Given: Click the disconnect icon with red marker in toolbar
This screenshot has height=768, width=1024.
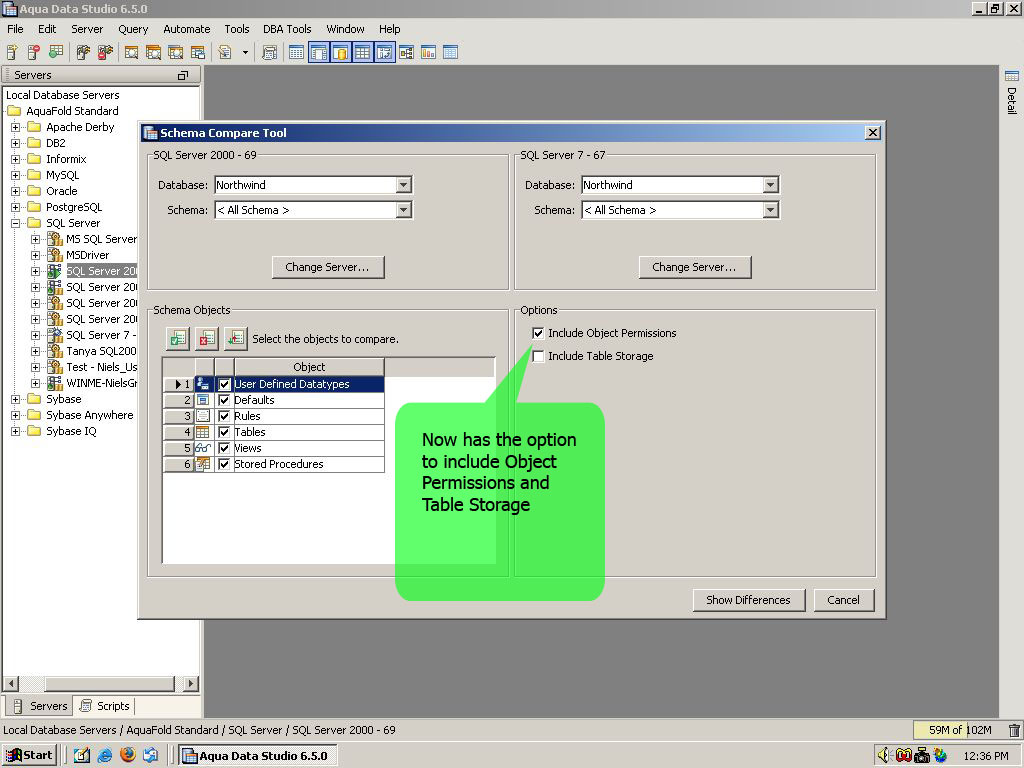Looking at the screenshot, I should (105, 52).
